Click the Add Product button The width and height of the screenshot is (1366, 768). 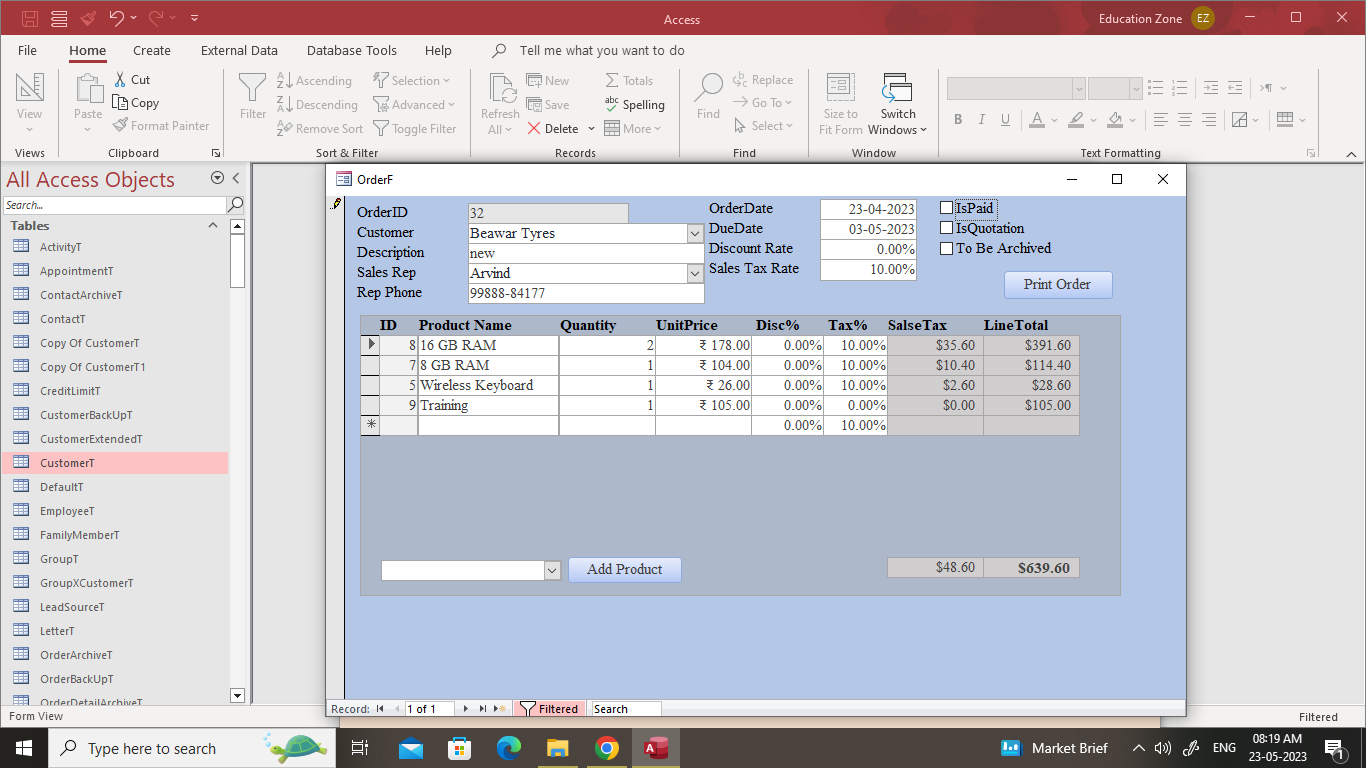tap(624, 569)
